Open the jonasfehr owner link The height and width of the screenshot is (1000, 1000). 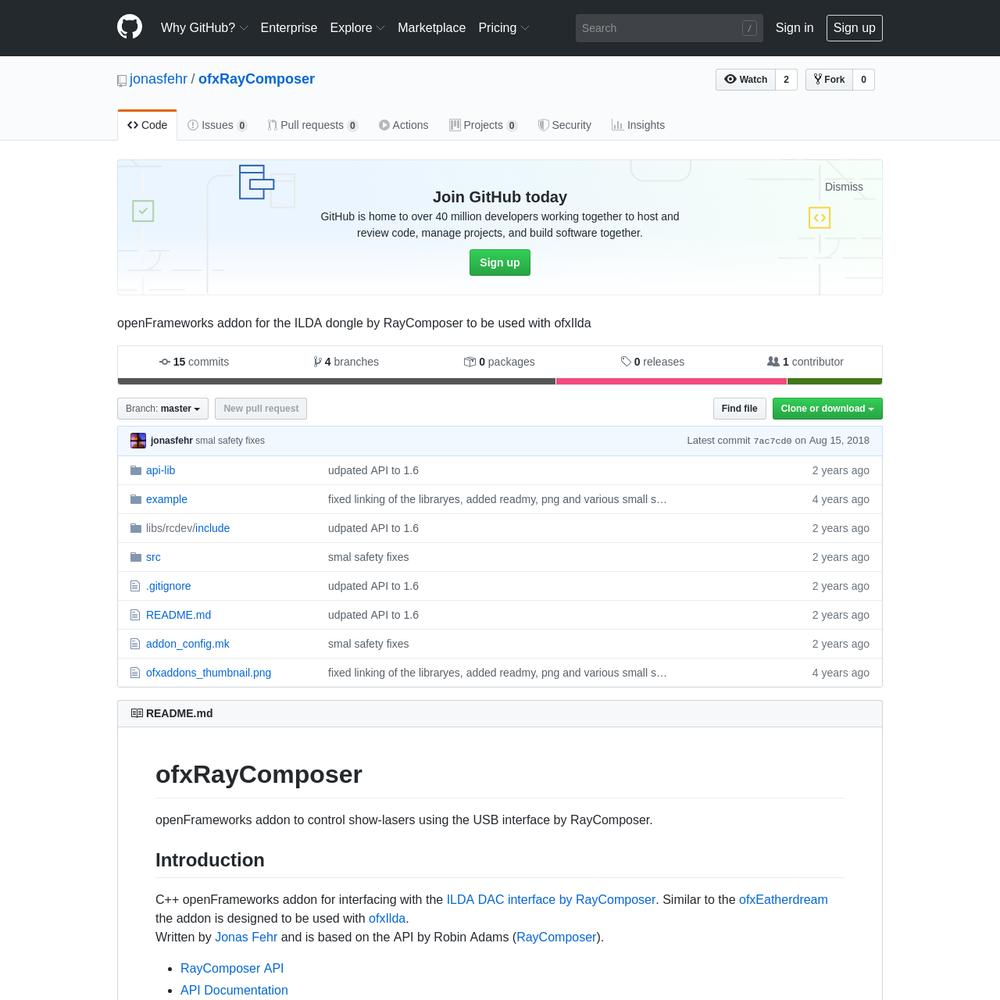(x=158, y=79)
